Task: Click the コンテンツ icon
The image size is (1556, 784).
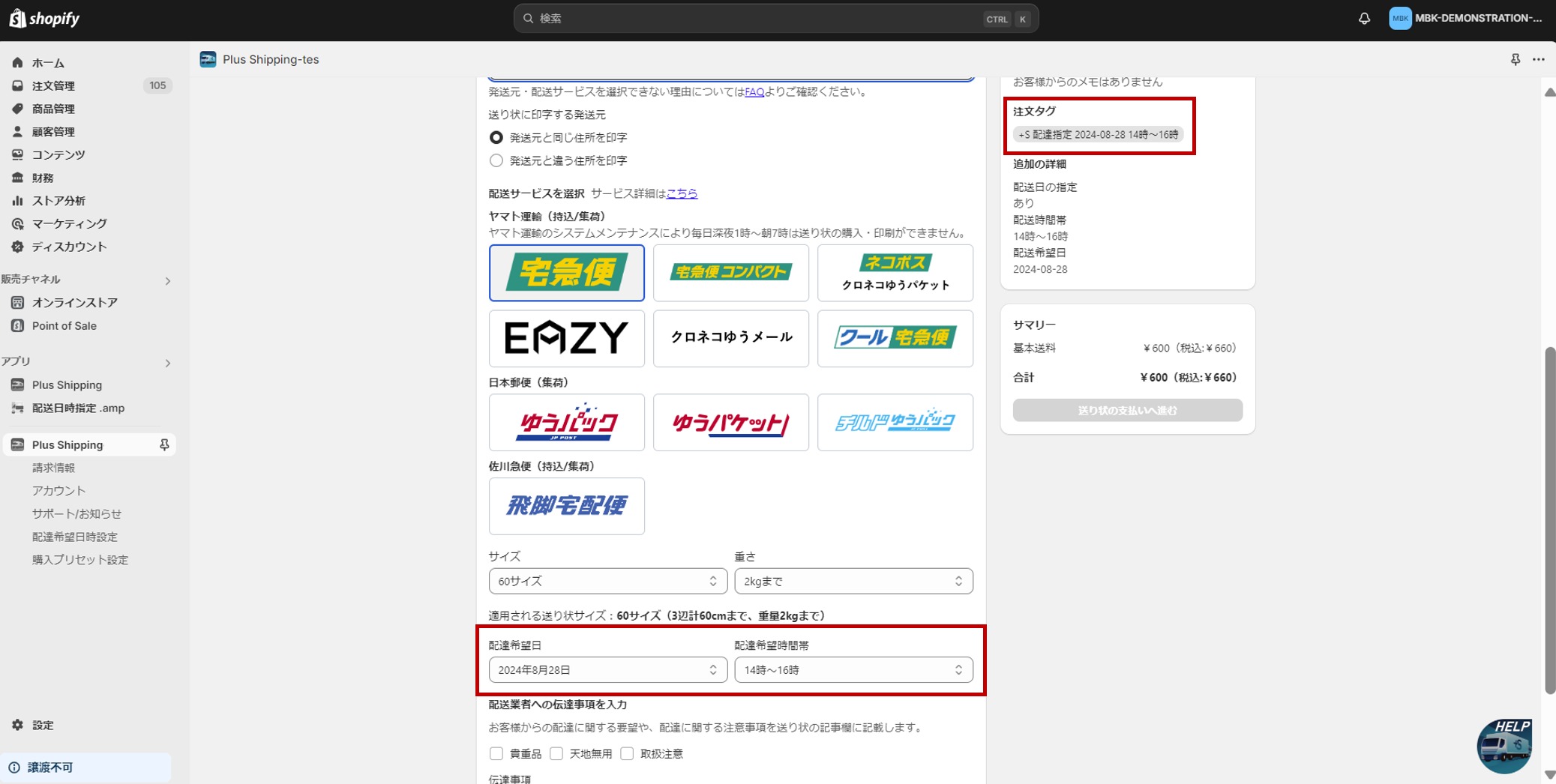Action: coord(17,154)
